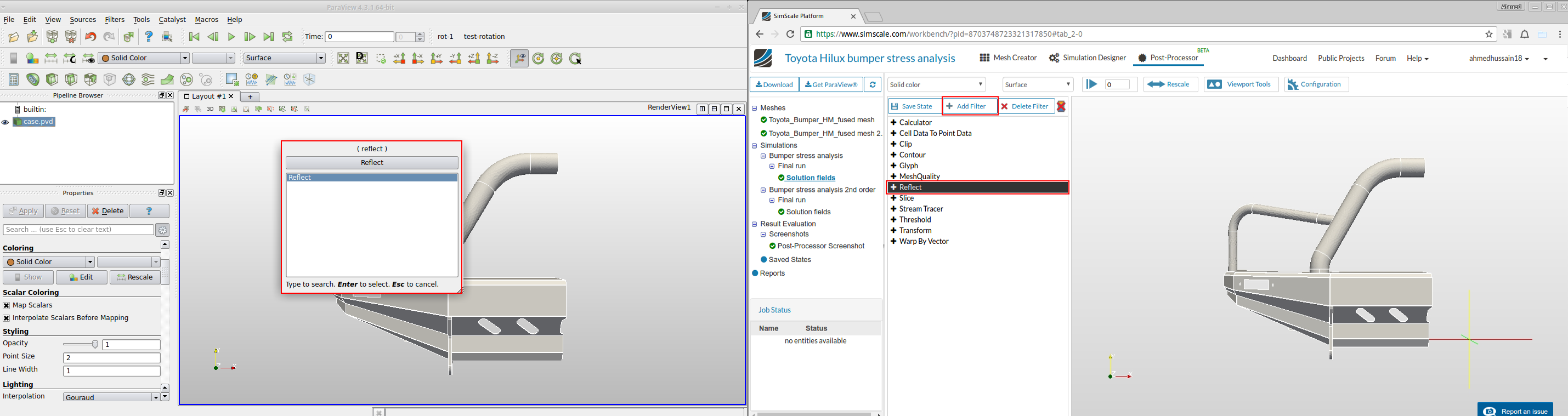Click the Calculator filter icon in ParaView toolbar
1568x416 pixels.
[13, 79]
